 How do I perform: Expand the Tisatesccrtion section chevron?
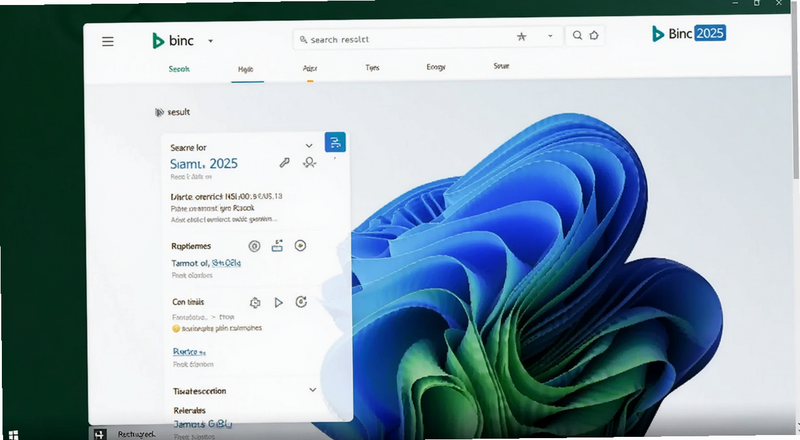tap(313, 390)
